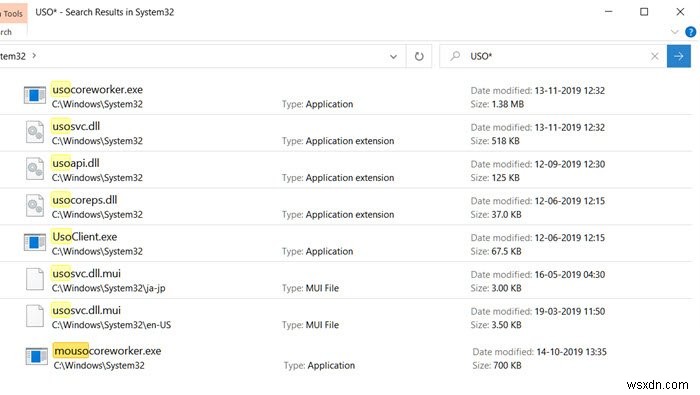Viewport: 700px width, 395px height.
Task: Click date modified 19-03-2019 11:50
Action: [x=569, y=311]
